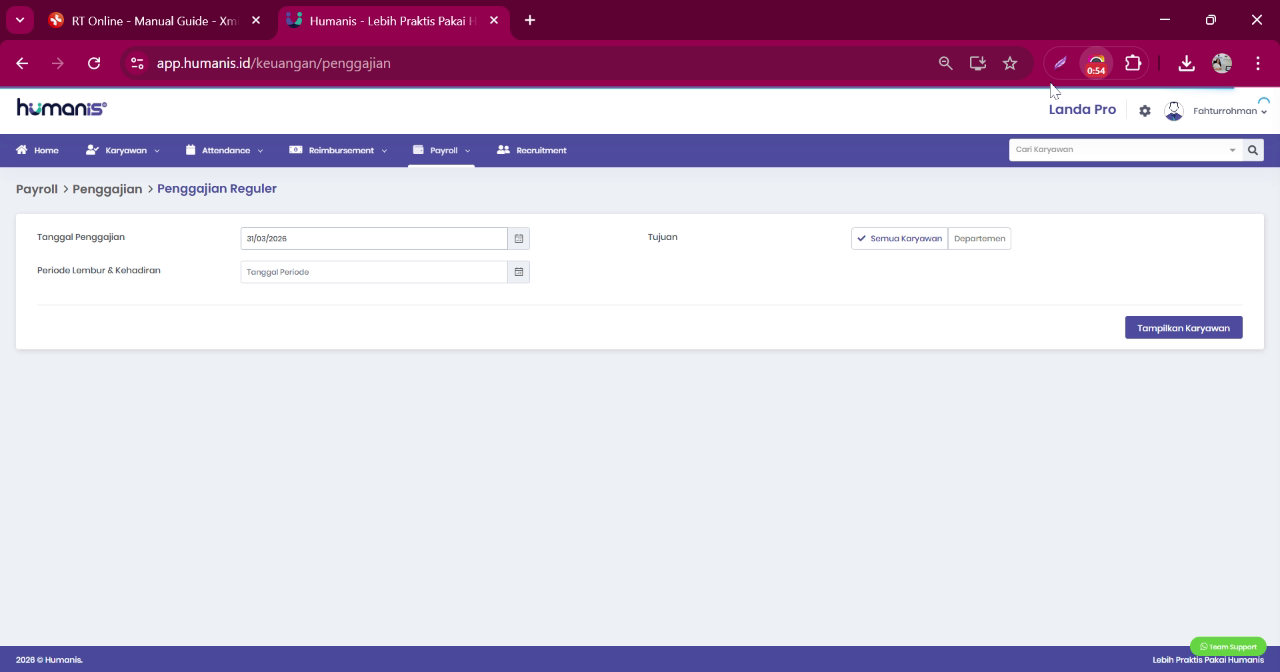Open calendar icon for Tanggal Penggajian

click(x=518, y=238)
